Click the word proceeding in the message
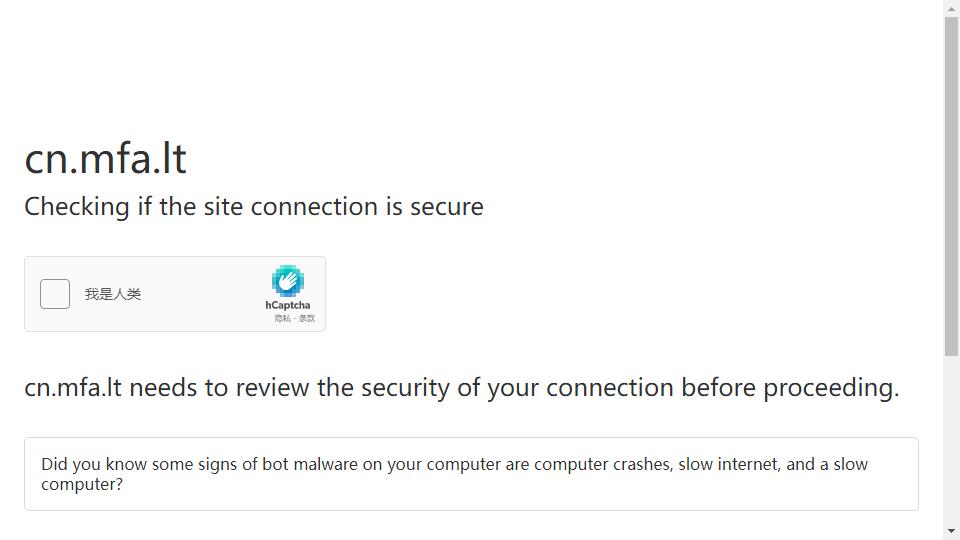This screenshot has height=540, width=960. (x=831, y=388)
